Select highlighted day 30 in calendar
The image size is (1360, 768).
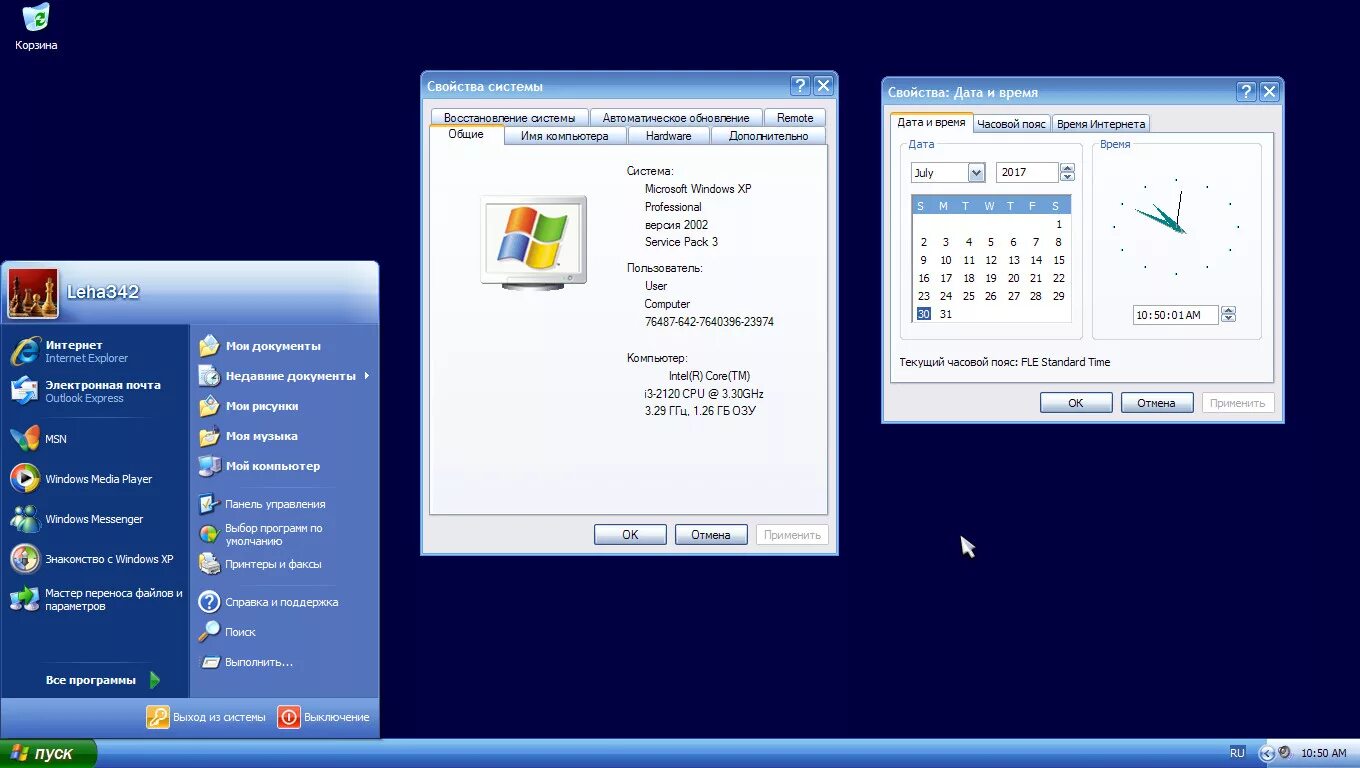(x=923, y=314)
